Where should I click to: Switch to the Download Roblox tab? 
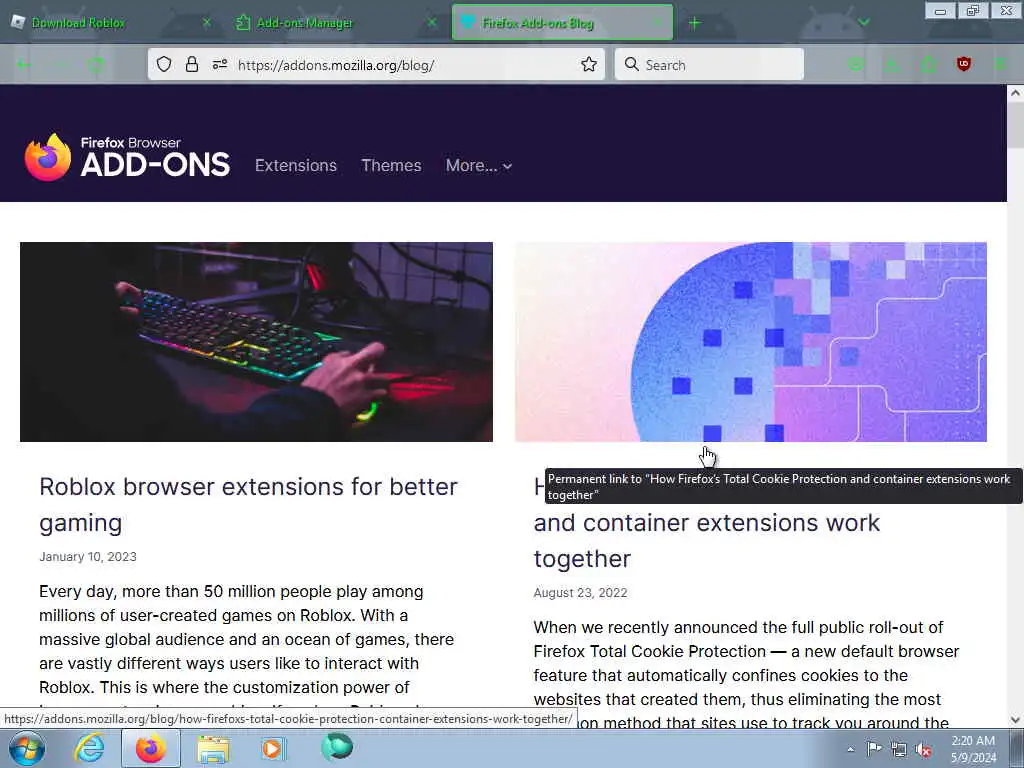[x=111, y=23]
